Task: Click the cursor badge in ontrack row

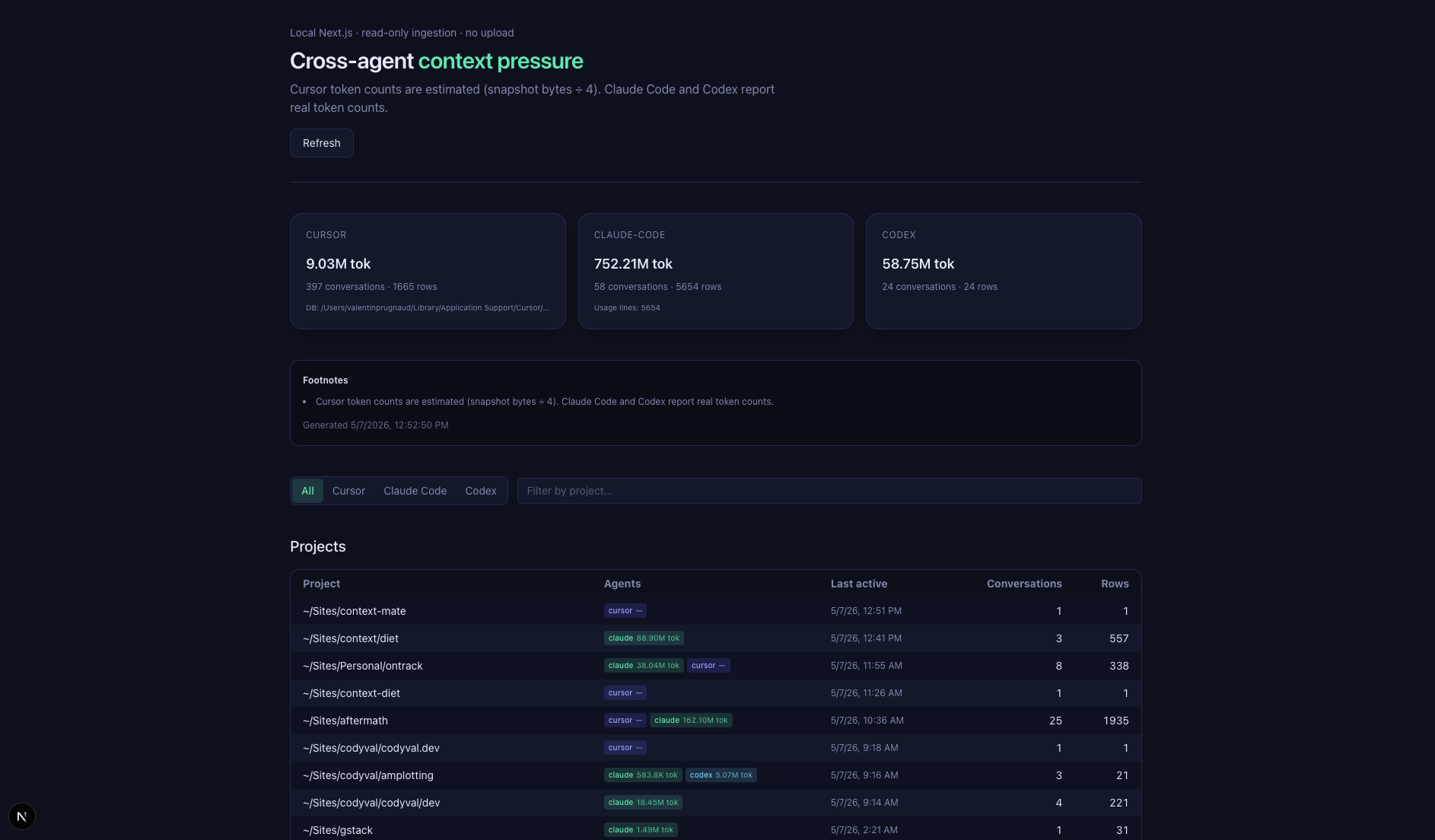Action: pos(708,666)
